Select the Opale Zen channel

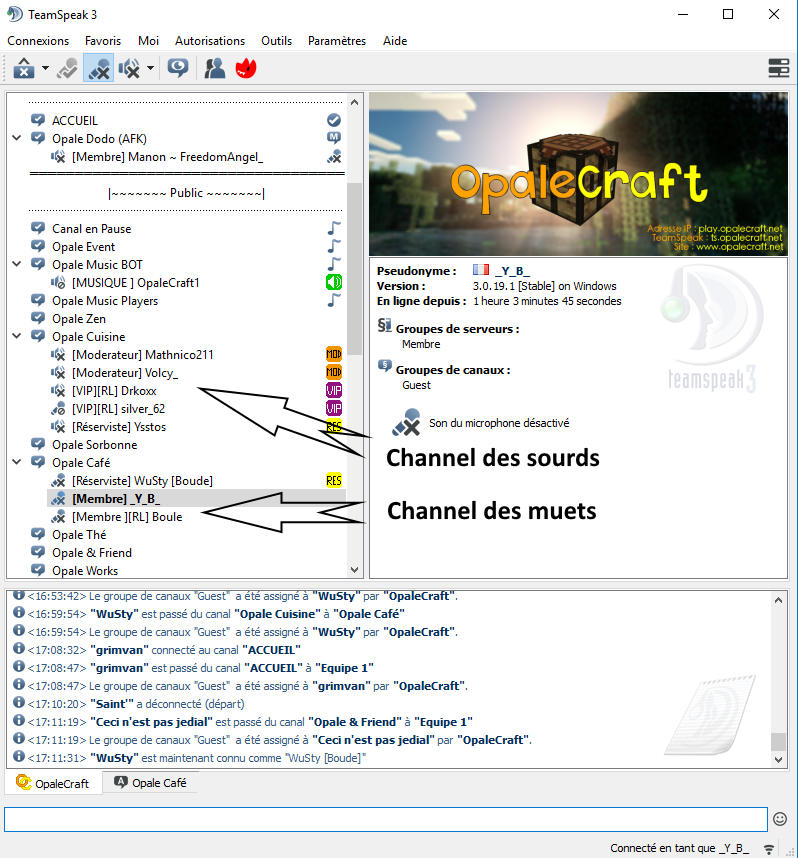pos(79,319)
